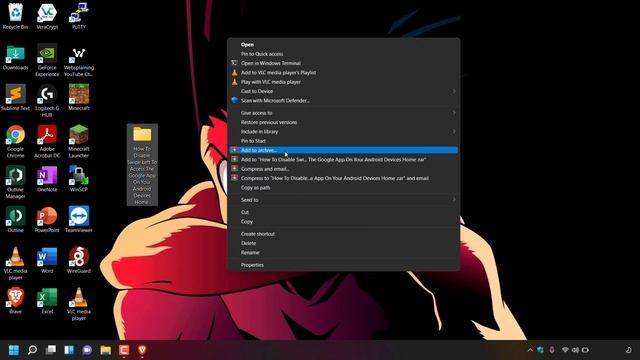The height and width of the screenshot is (360, 640).
Task: Select the Word desktop icon
Action: tap(47, 260)
